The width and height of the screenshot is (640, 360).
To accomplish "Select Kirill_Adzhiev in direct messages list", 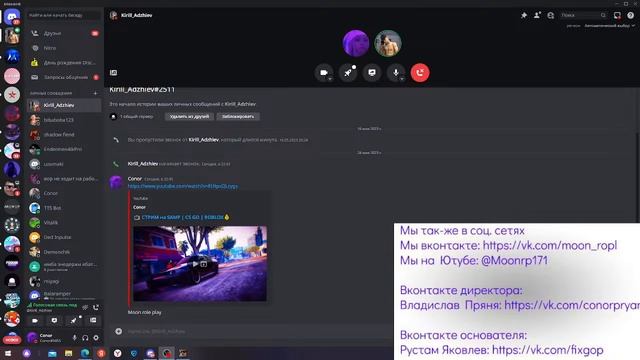I will [64, 105].
